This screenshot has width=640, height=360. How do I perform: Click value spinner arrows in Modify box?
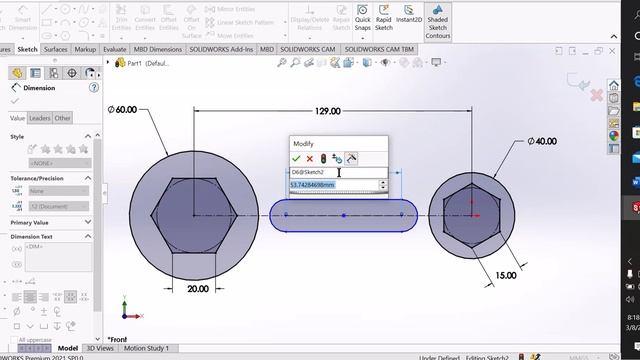click(383, 185)
